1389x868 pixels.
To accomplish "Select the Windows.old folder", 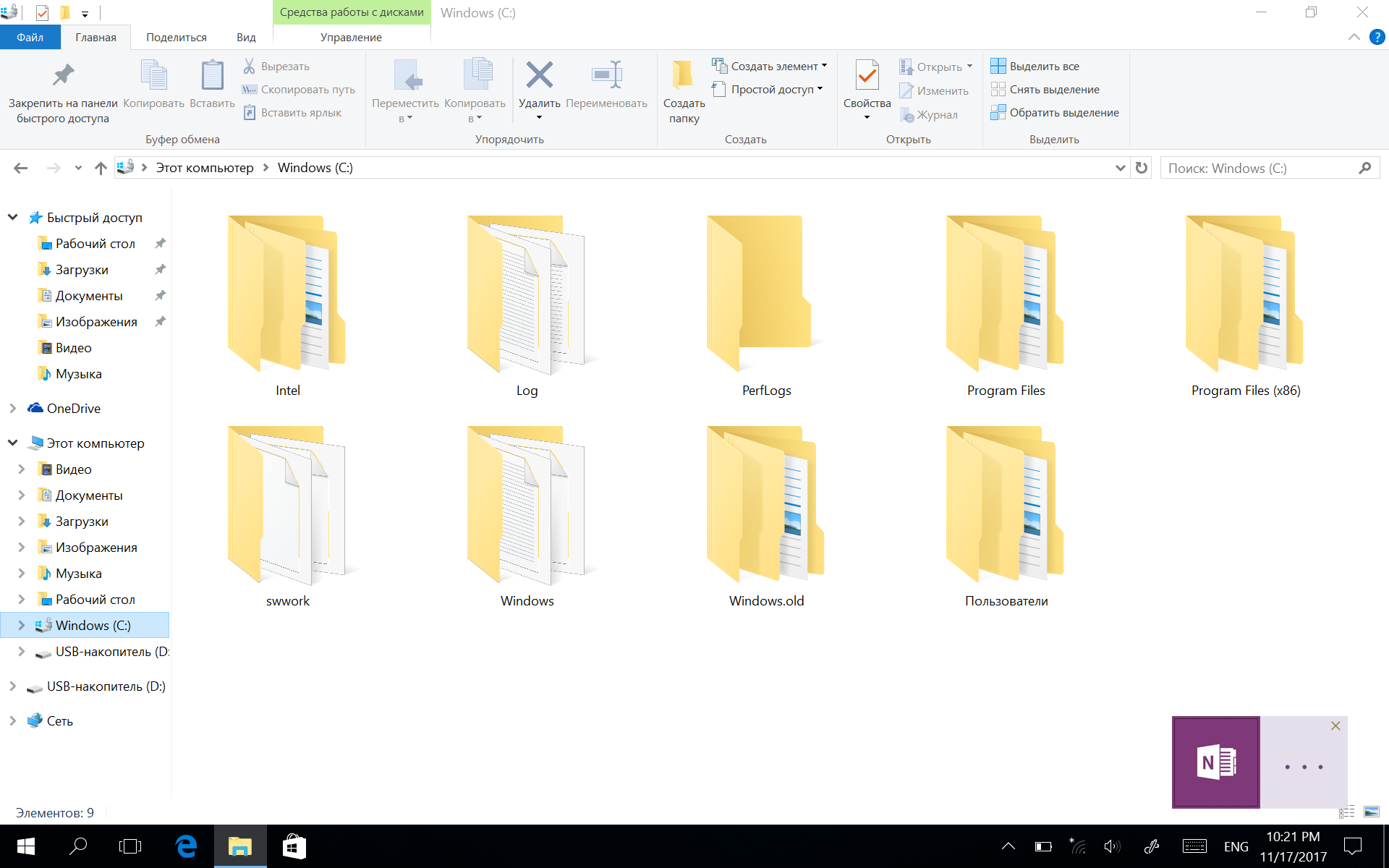I will tap(766, 516).
